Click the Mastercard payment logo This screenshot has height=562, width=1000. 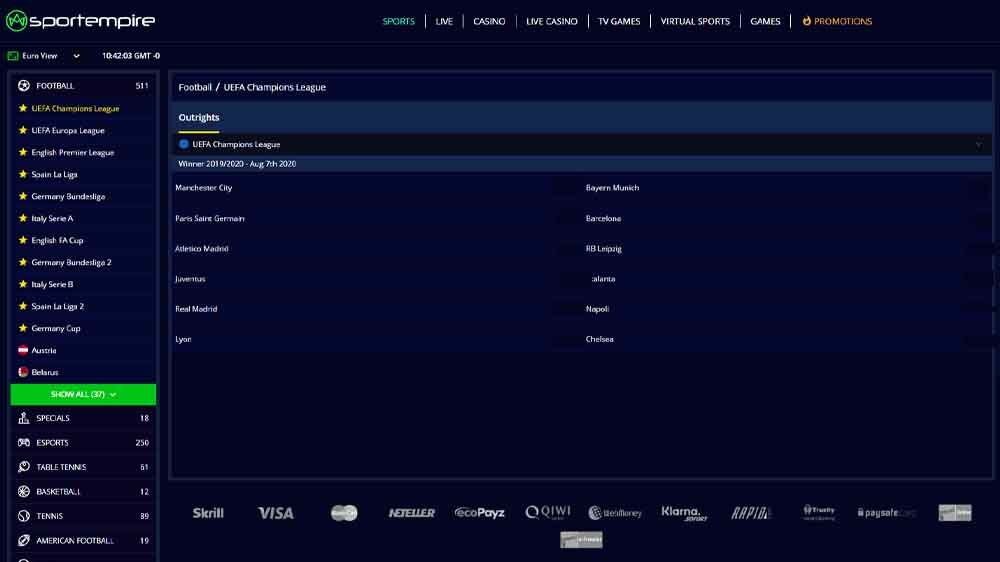[344, 513]
